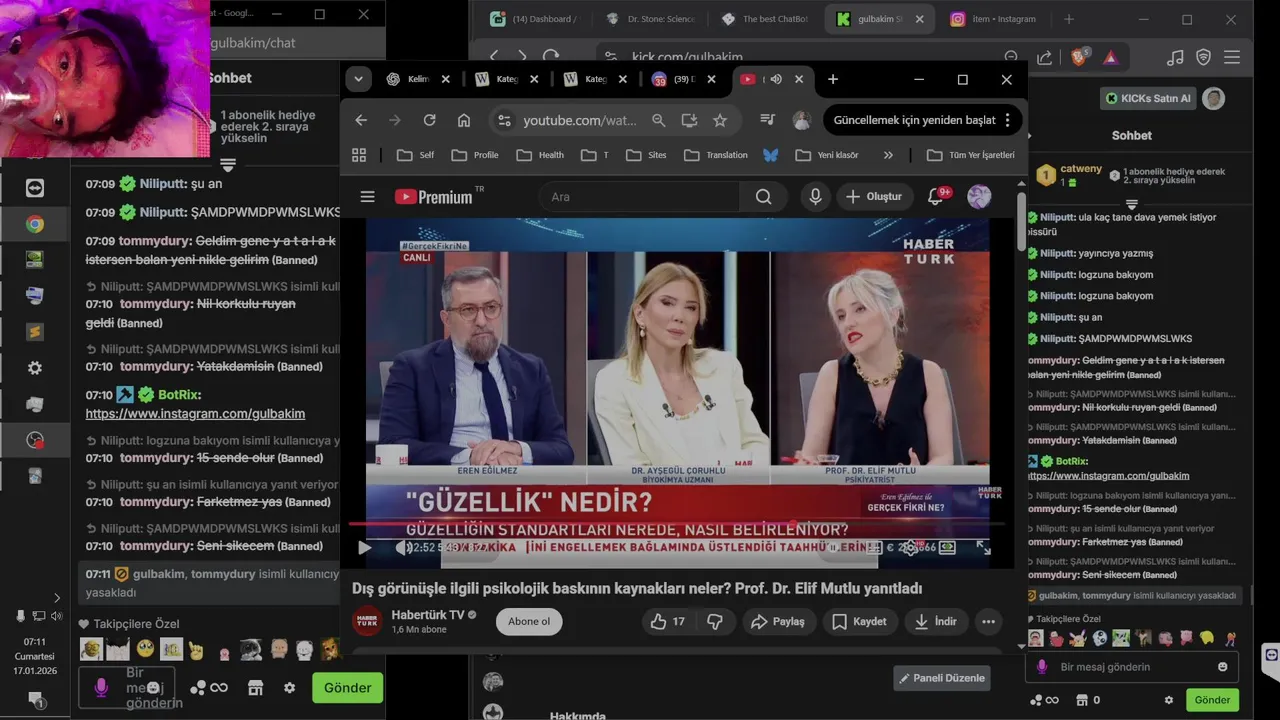Open the Habertürk TV channel avatar
This screenshot has height=720, width=1280.
367,621
